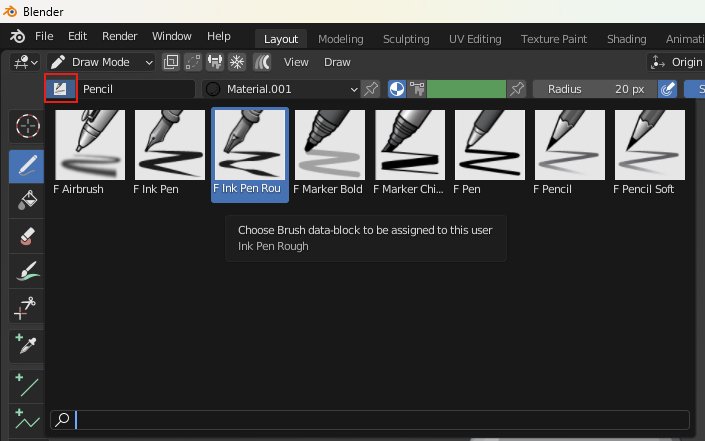
Task: Open the editor type dropdown
Action: pyautogui.click(x=25, y=62)
